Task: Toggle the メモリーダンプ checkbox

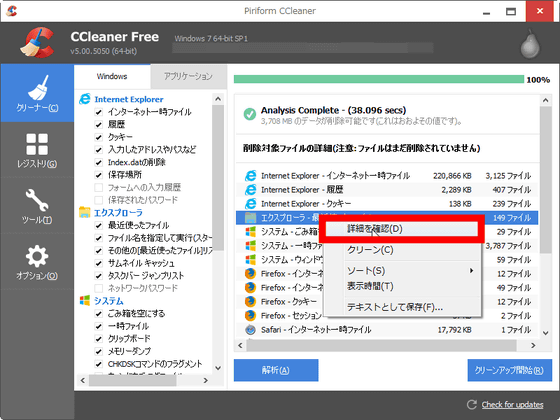Action: (99, 351)
